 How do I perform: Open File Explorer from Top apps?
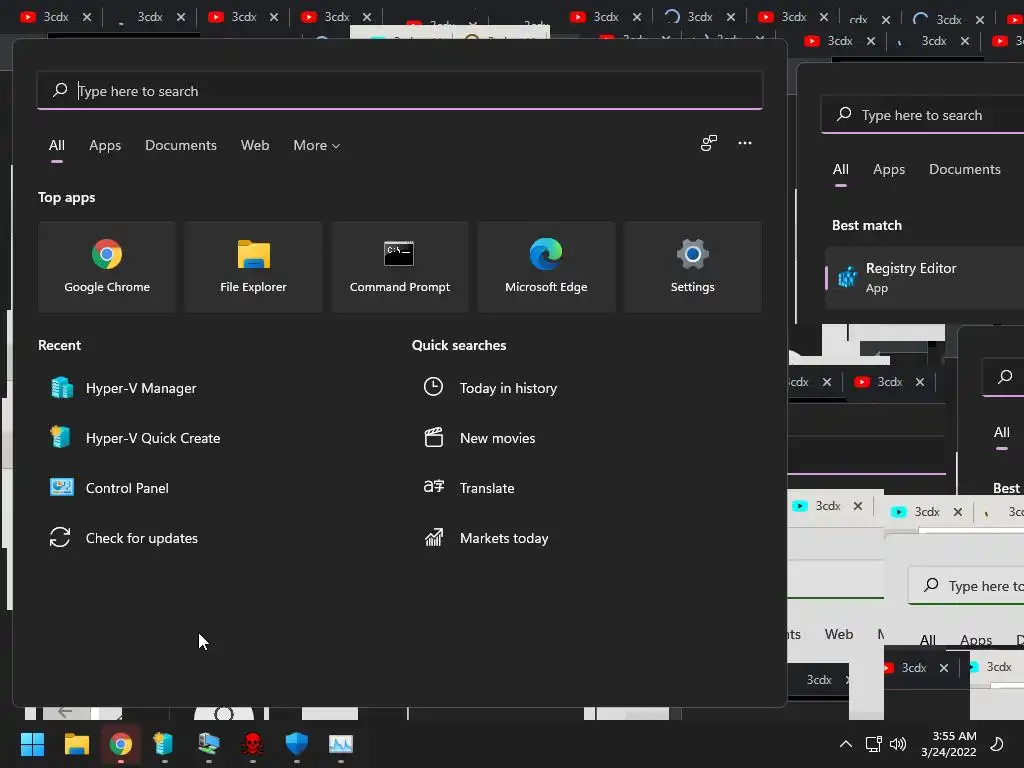(x=253, y=267)
